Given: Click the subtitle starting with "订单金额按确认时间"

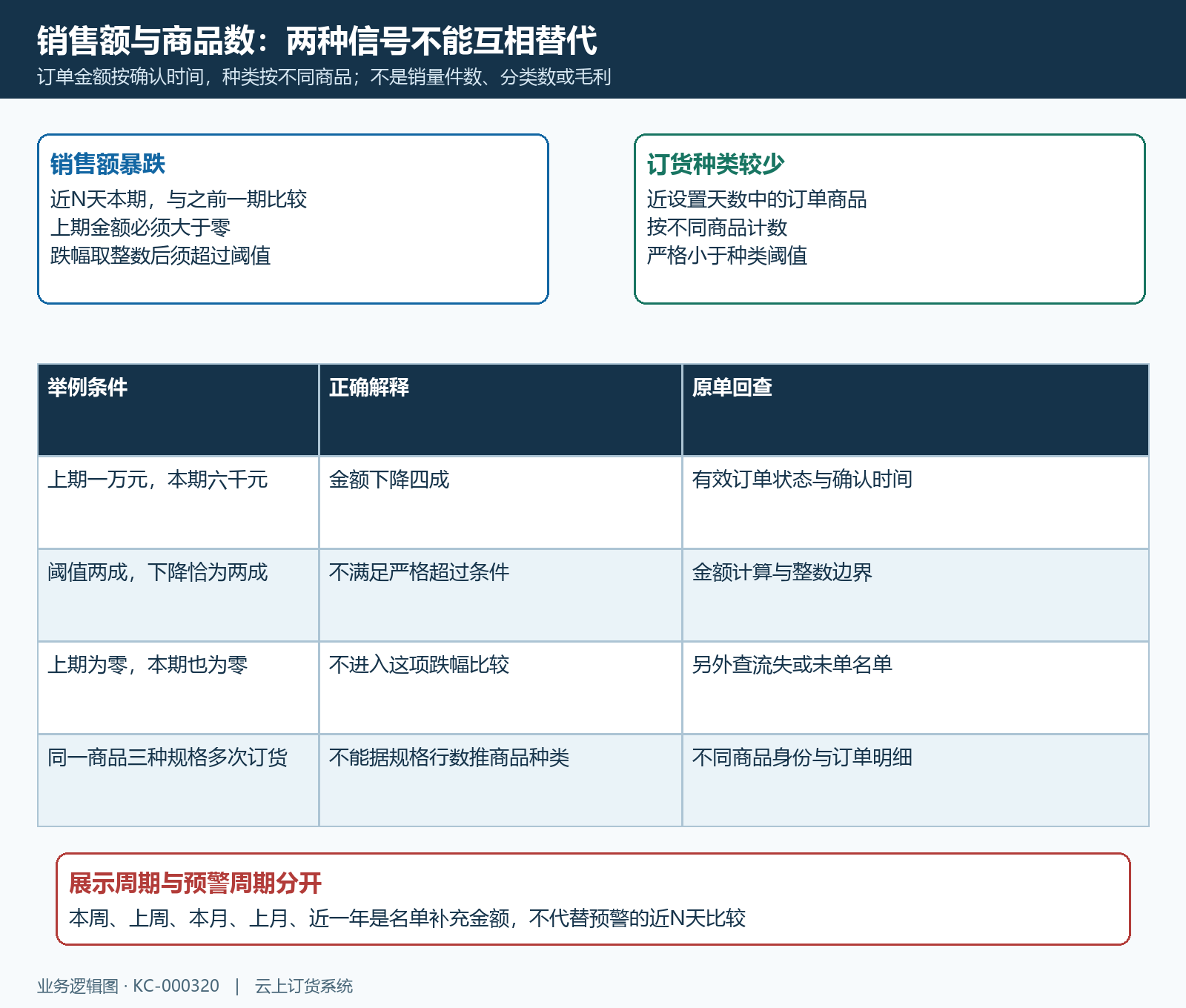Looking at the screenshot, I should [x=324, y=77].
